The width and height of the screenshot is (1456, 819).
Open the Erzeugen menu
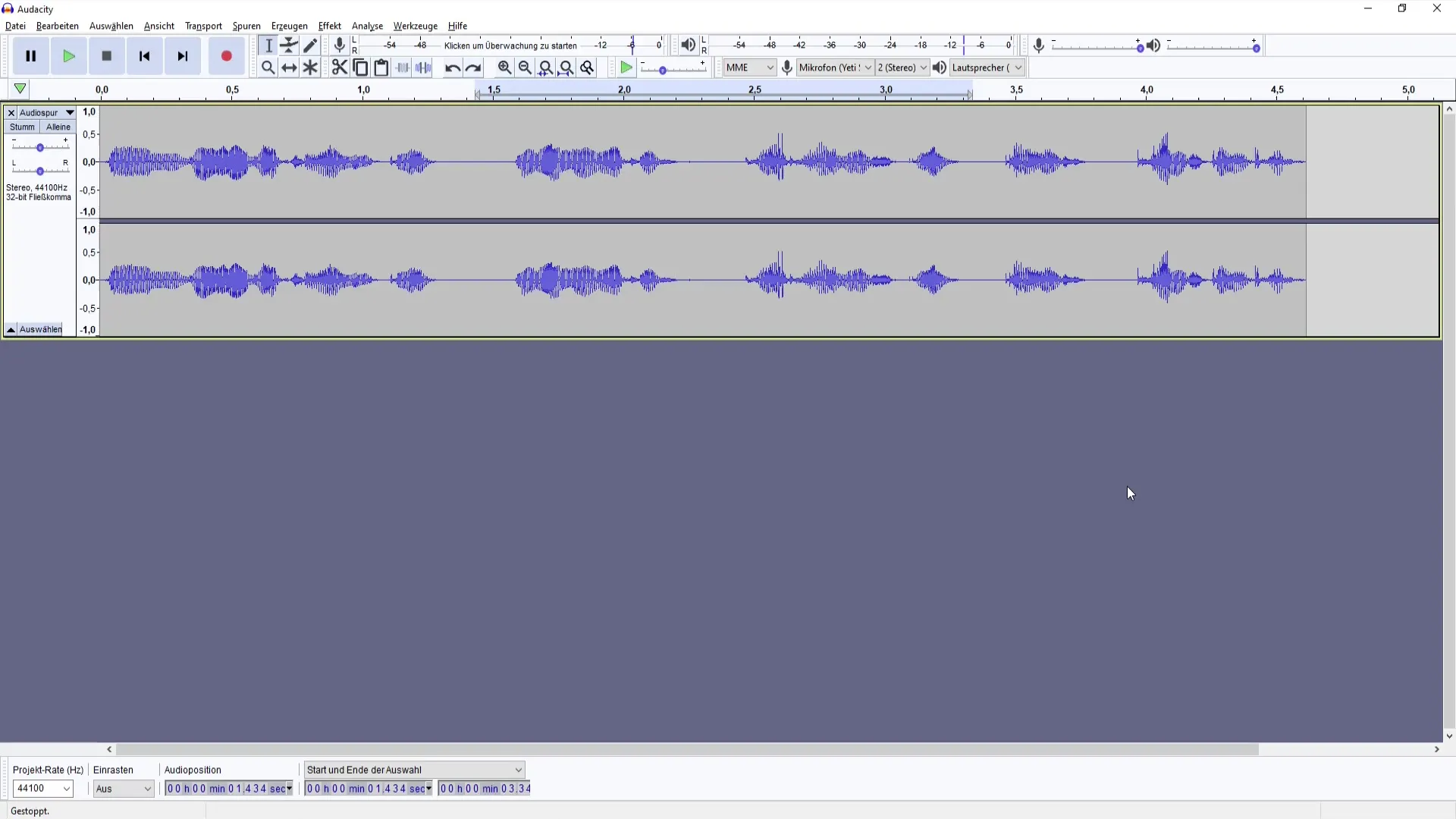(x=290, y=26)
